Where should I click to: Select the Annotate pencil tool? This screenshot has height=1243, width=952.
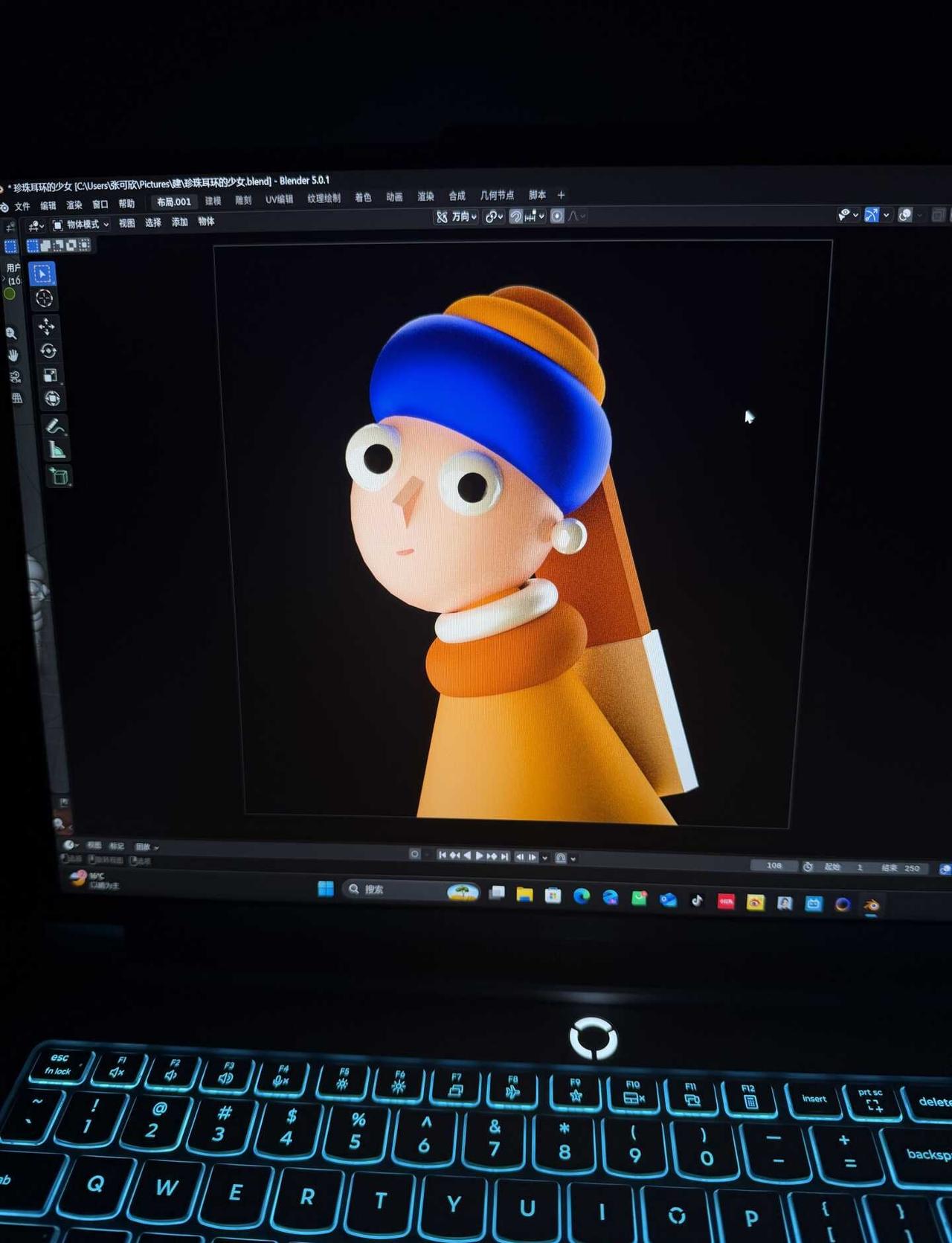pyautogui.click(x=55, y=426)
